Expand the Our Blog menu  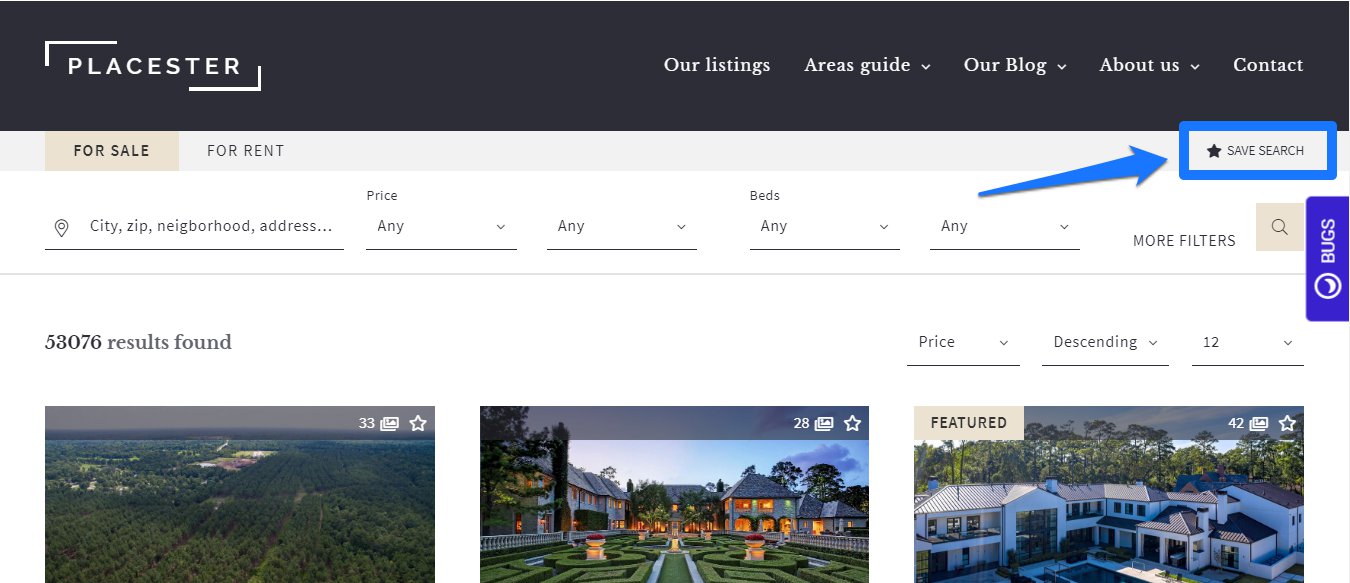point(1015,65)
